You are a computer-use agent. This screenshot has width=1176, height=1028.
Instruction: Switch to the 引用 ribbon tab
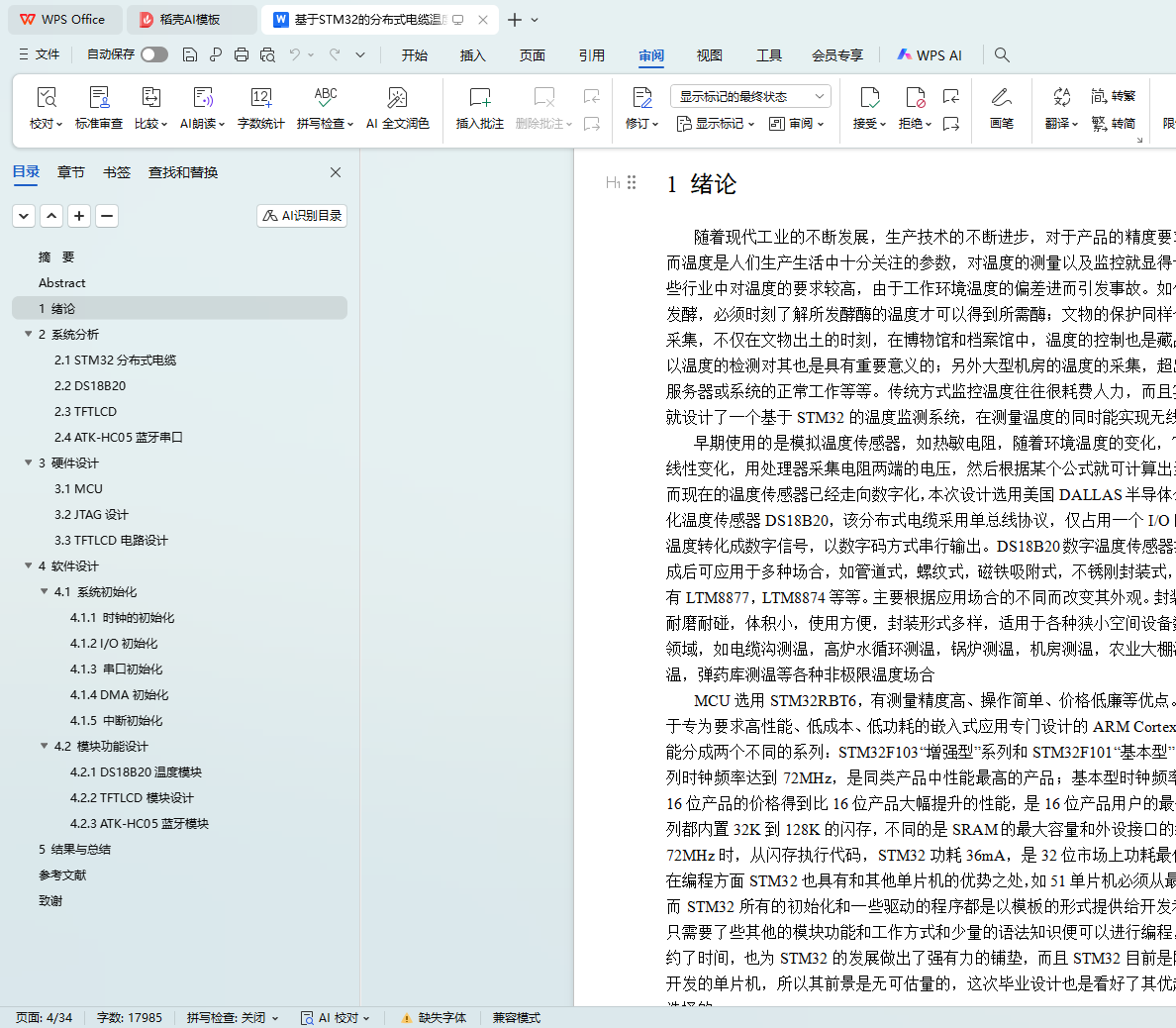tap(592, 55)
